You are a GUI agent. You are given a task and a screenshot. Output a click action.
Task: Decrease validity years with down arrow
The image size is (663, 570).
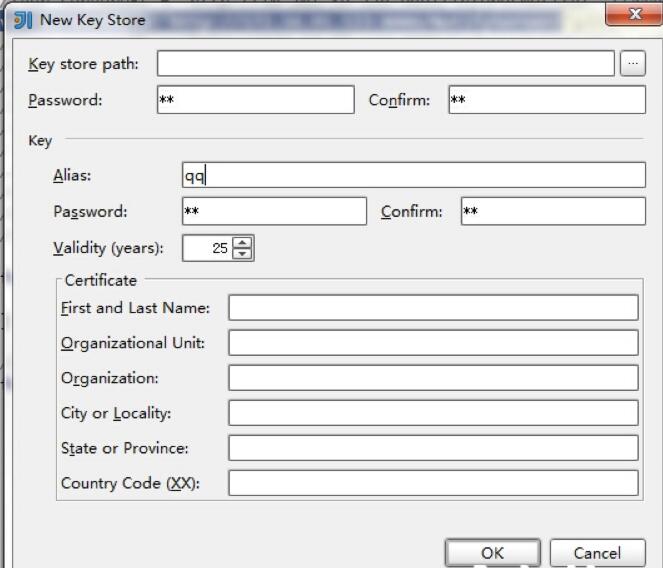[243, 254]
